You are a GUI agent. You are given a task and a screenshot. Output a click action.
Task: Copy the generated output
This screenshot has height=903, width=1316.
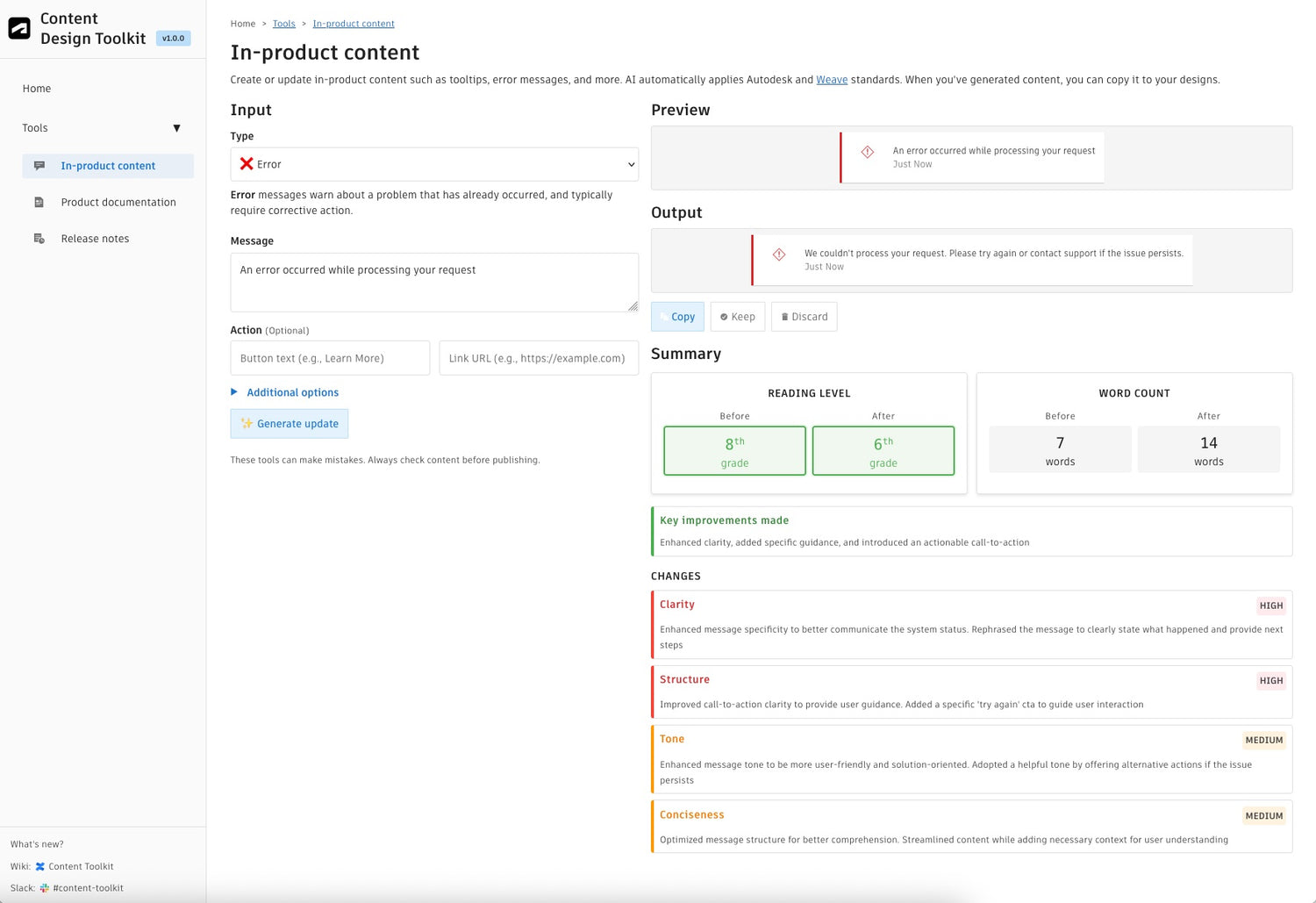click(677, 317)
